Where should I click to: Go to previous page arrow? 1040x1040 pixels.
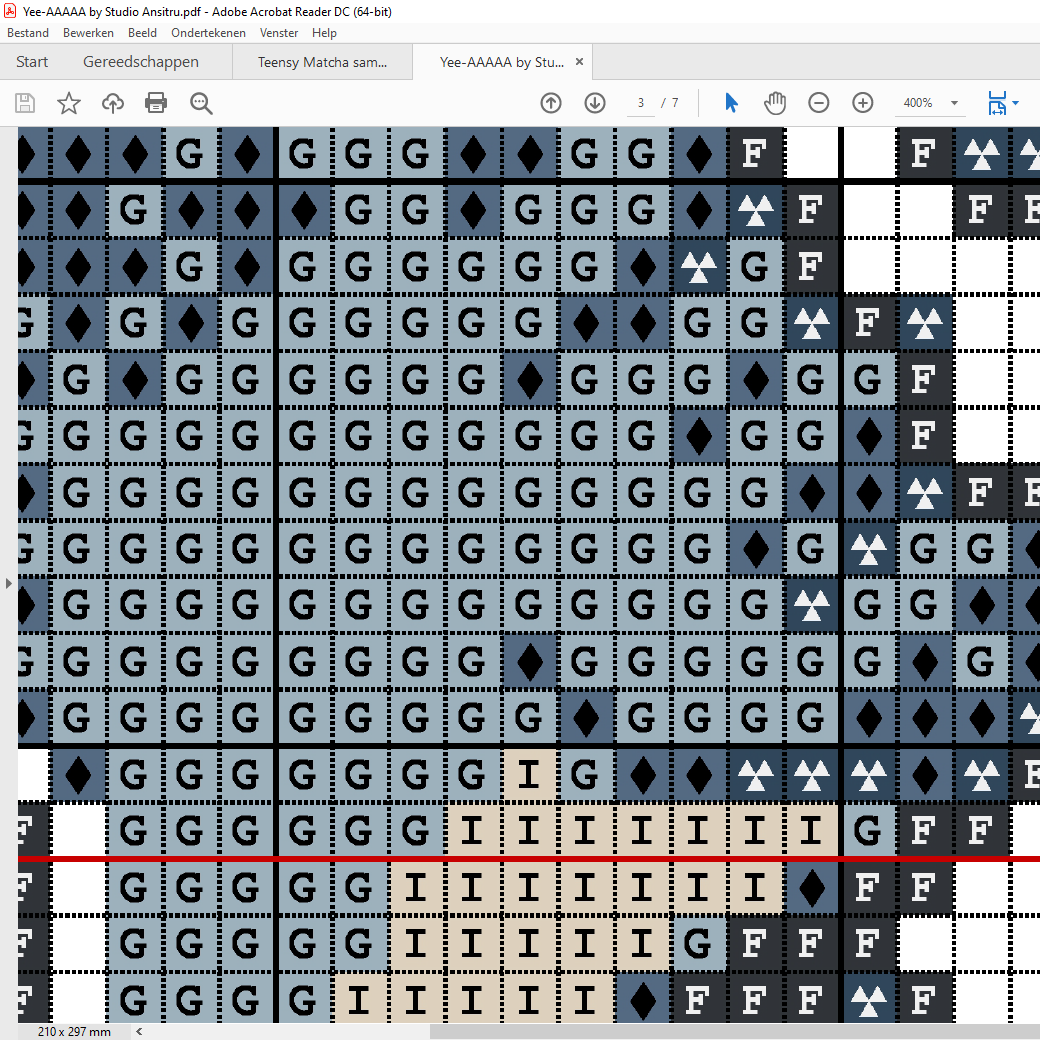tap(551, 103)
